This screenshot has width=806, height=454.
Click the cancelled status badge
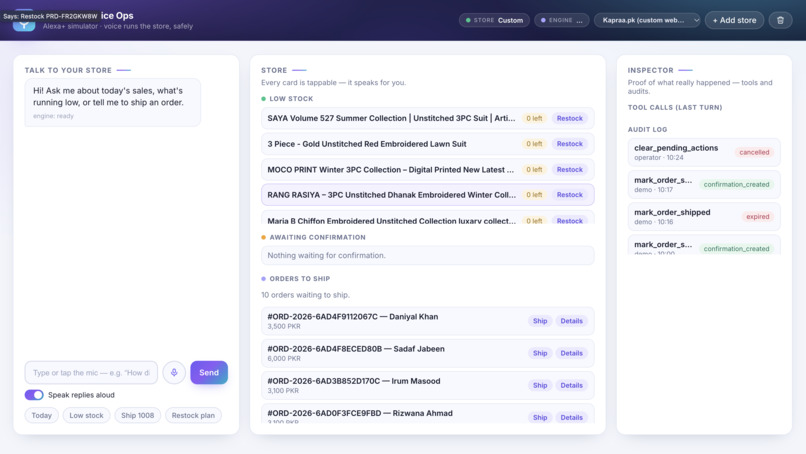(x=754, y=152)
